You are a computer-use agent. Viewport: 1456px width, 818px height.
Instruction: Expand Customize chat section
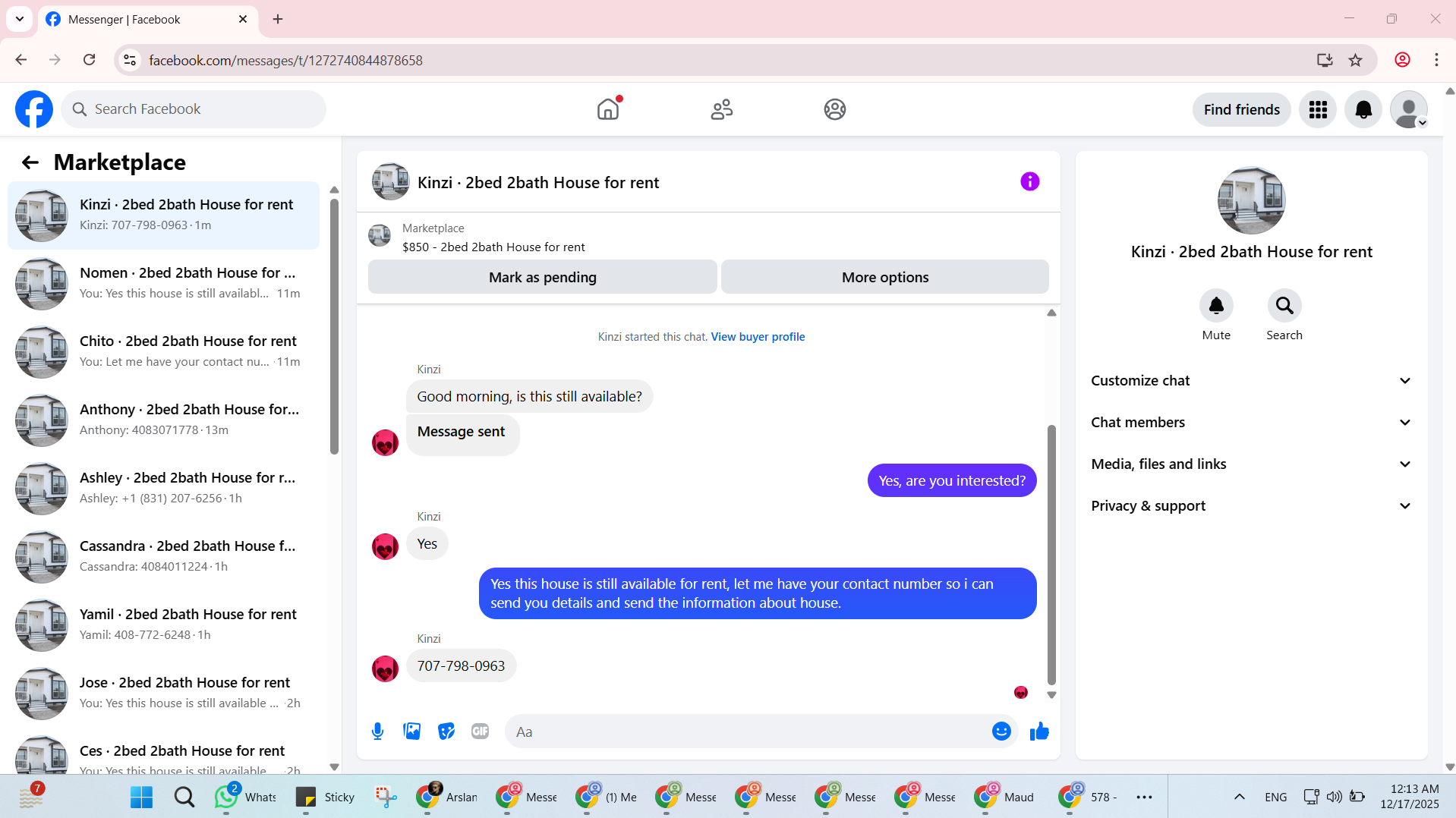(1251, 381)
